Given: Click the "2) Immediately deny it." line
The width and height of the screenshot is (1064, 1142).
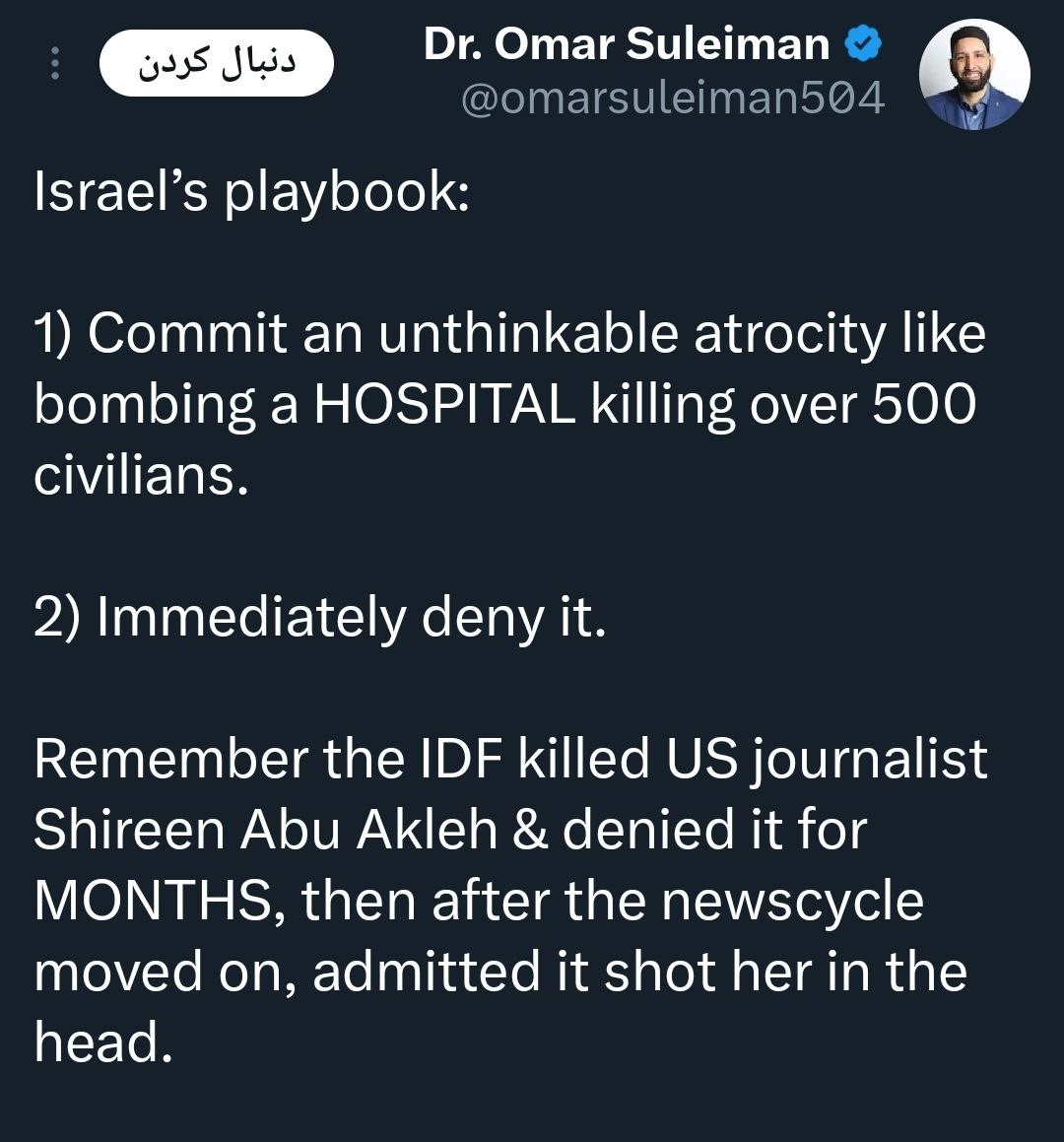Looking at the screenshot, I should 319,618.
